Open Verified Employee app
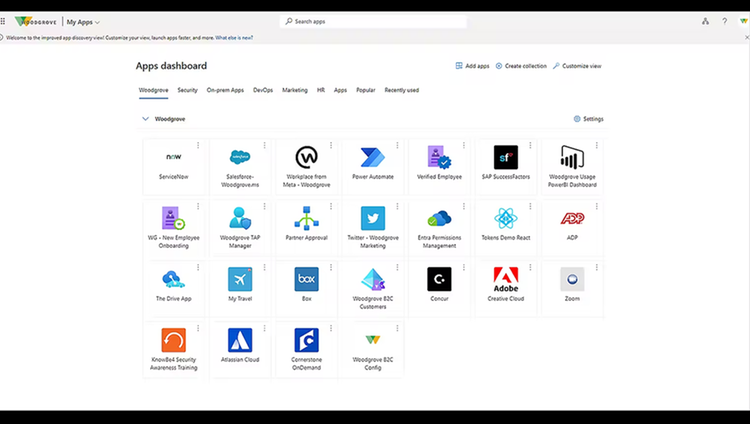 (x=440, y=167)
